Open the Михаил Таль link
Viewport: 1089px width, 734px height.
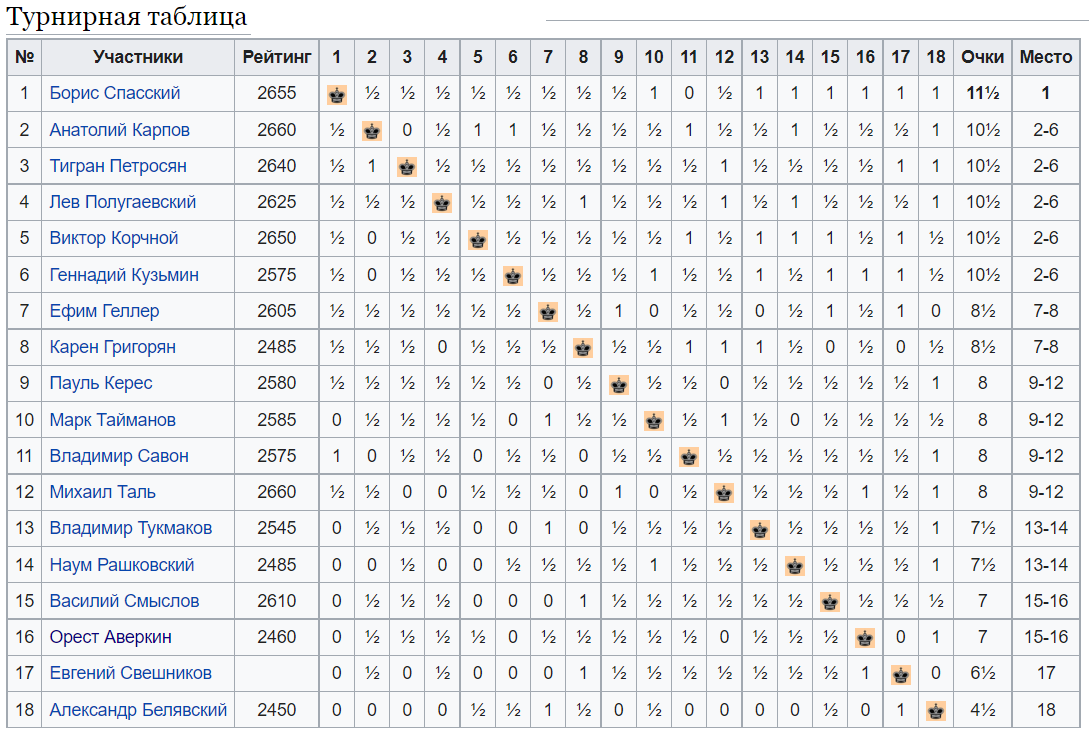click(x=103, y=492)
